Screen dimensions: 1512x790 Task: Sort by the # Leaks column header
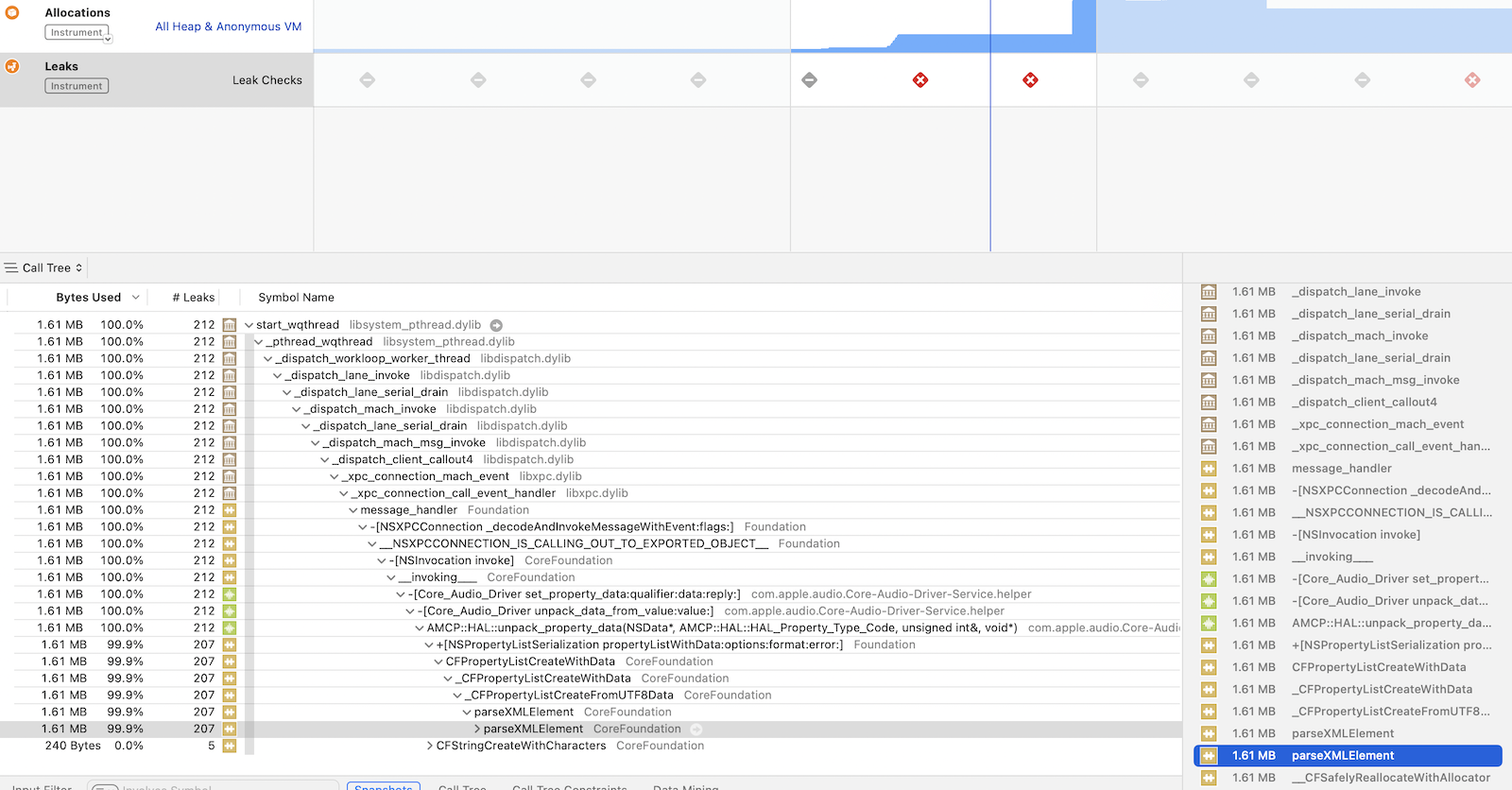[x=193, y=298]
